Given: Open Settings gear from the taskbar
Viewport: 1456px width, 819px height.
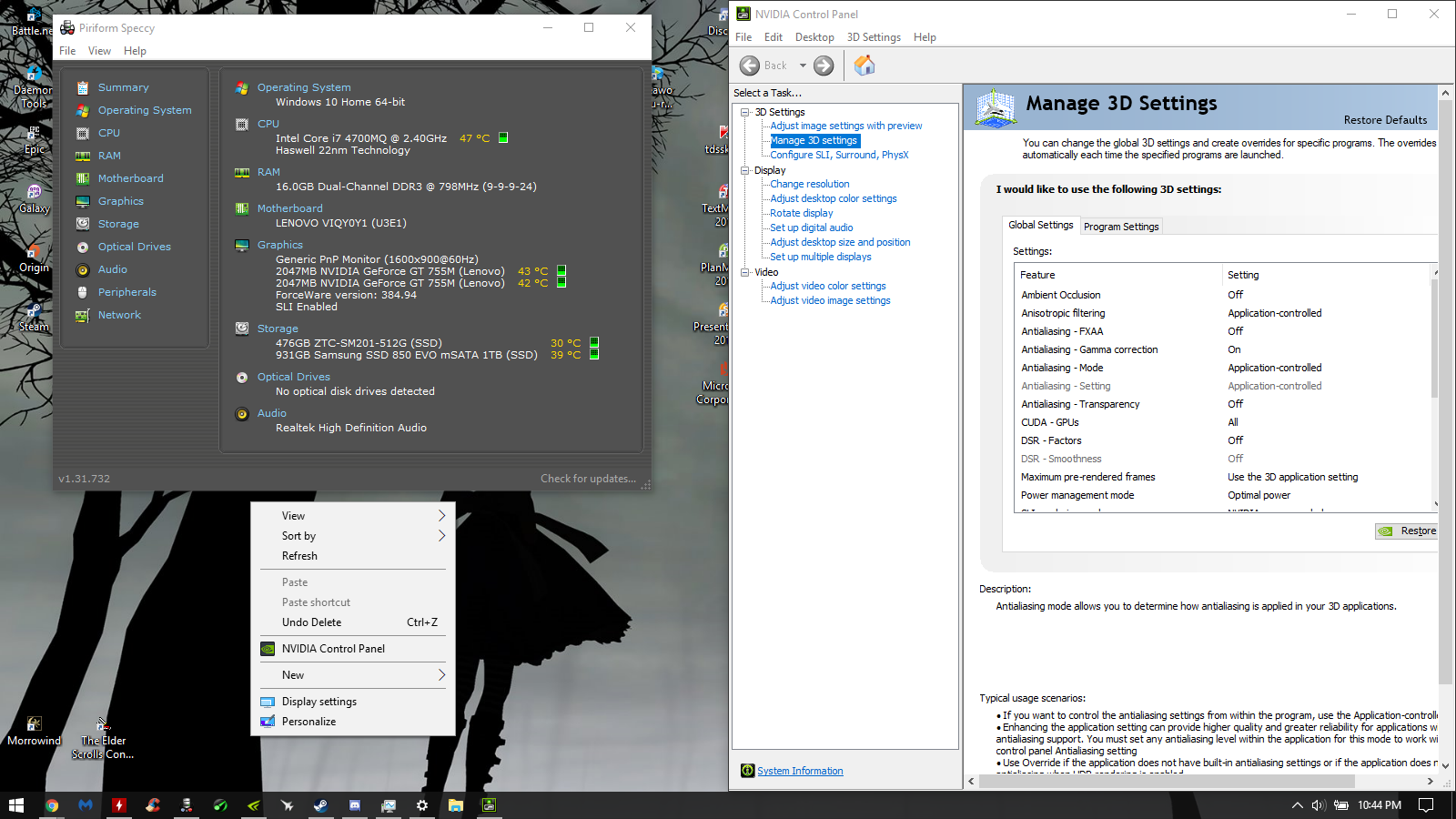Looking at the screenshot, I should (421, 805).
